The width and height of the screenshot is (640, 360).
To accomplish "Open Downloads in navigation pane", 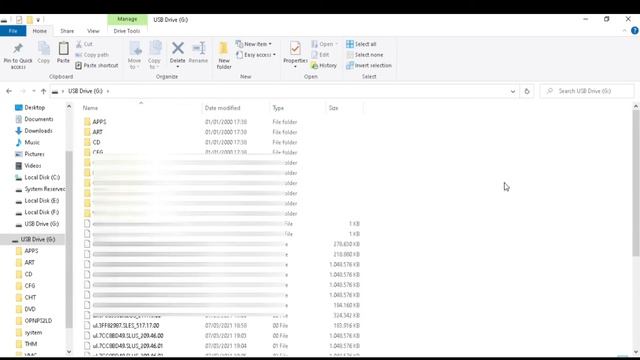I will coord(38,131).
